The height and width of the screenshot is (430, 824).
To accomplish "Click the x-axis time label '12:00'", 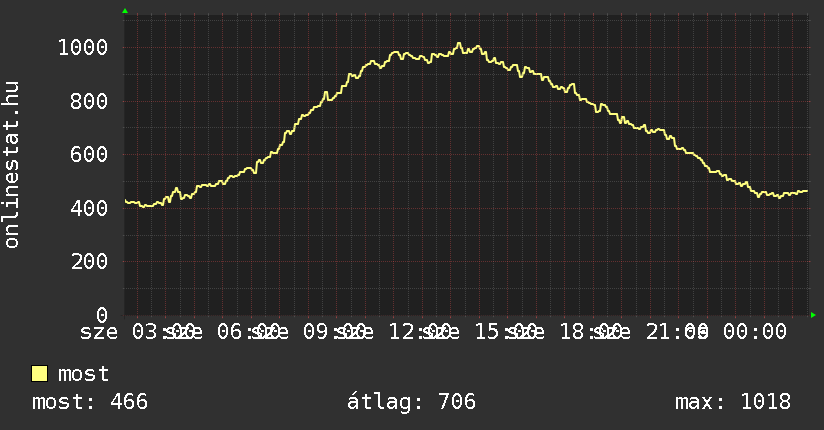I will coord(420,332).
